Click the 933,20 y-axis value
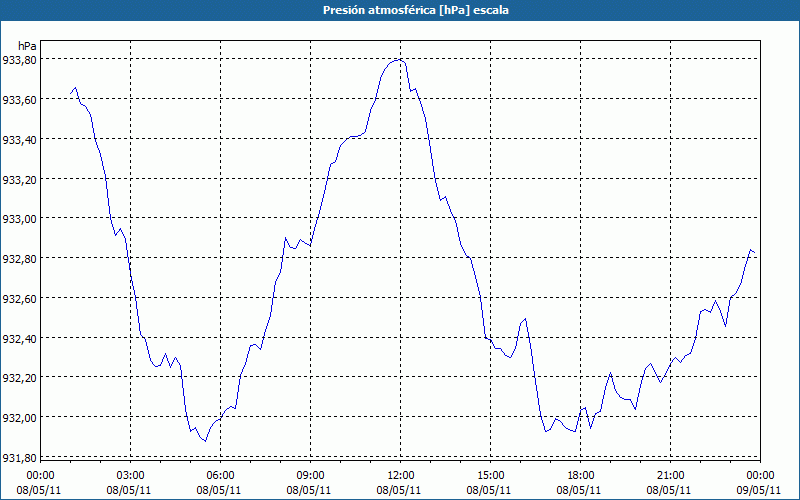The image size is (800, 500). tap(19, 179)
